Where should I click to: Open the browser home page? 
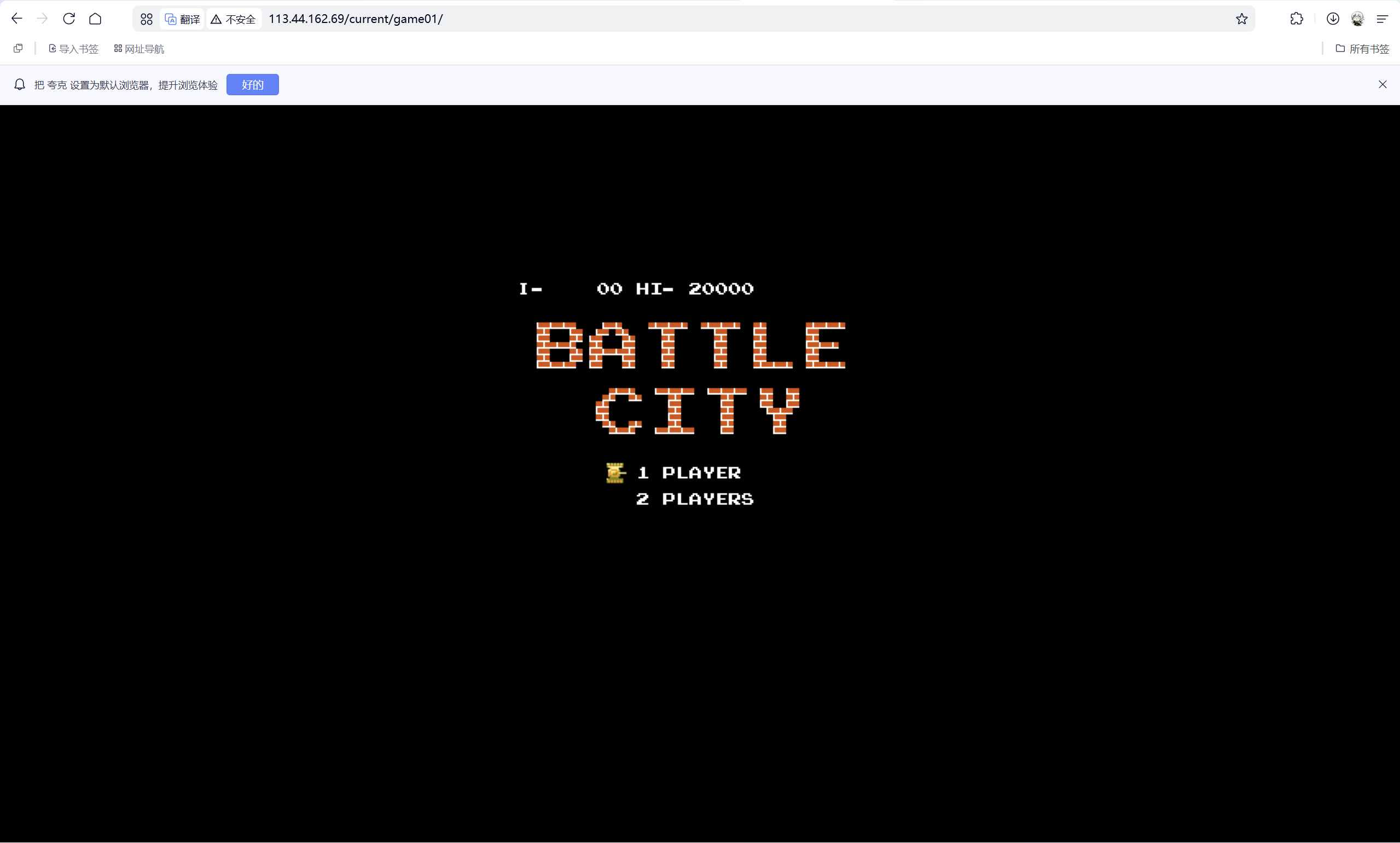point(95,19)
